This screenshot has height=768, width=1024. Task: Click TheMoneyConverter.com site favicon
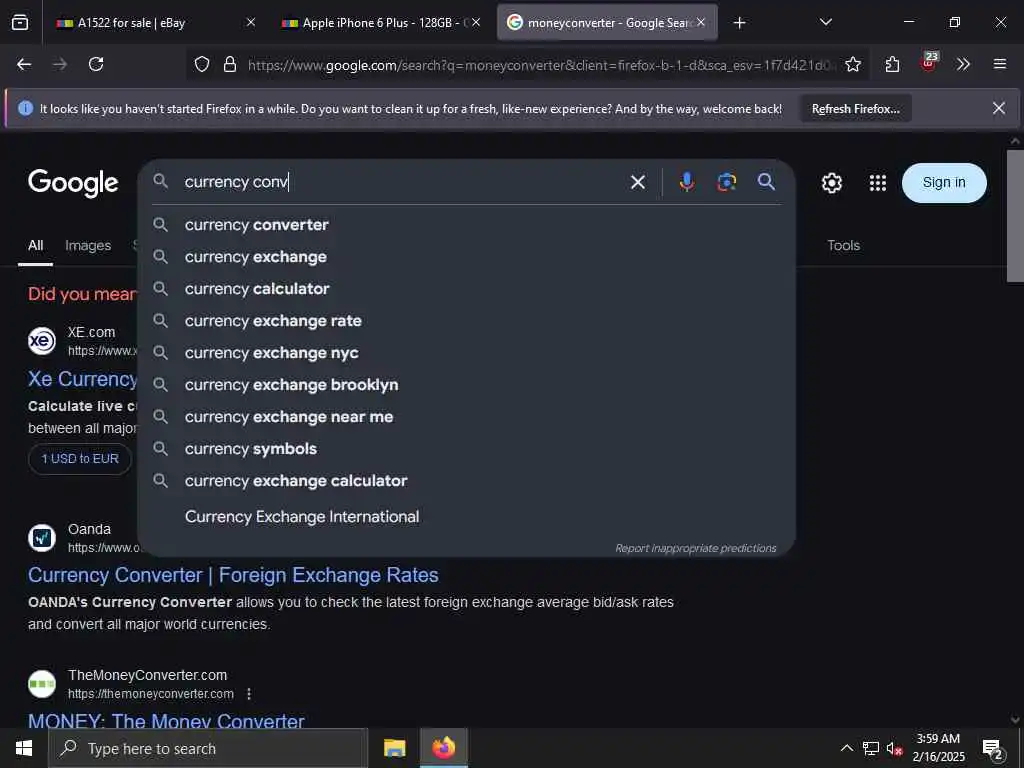pos(42,684)
